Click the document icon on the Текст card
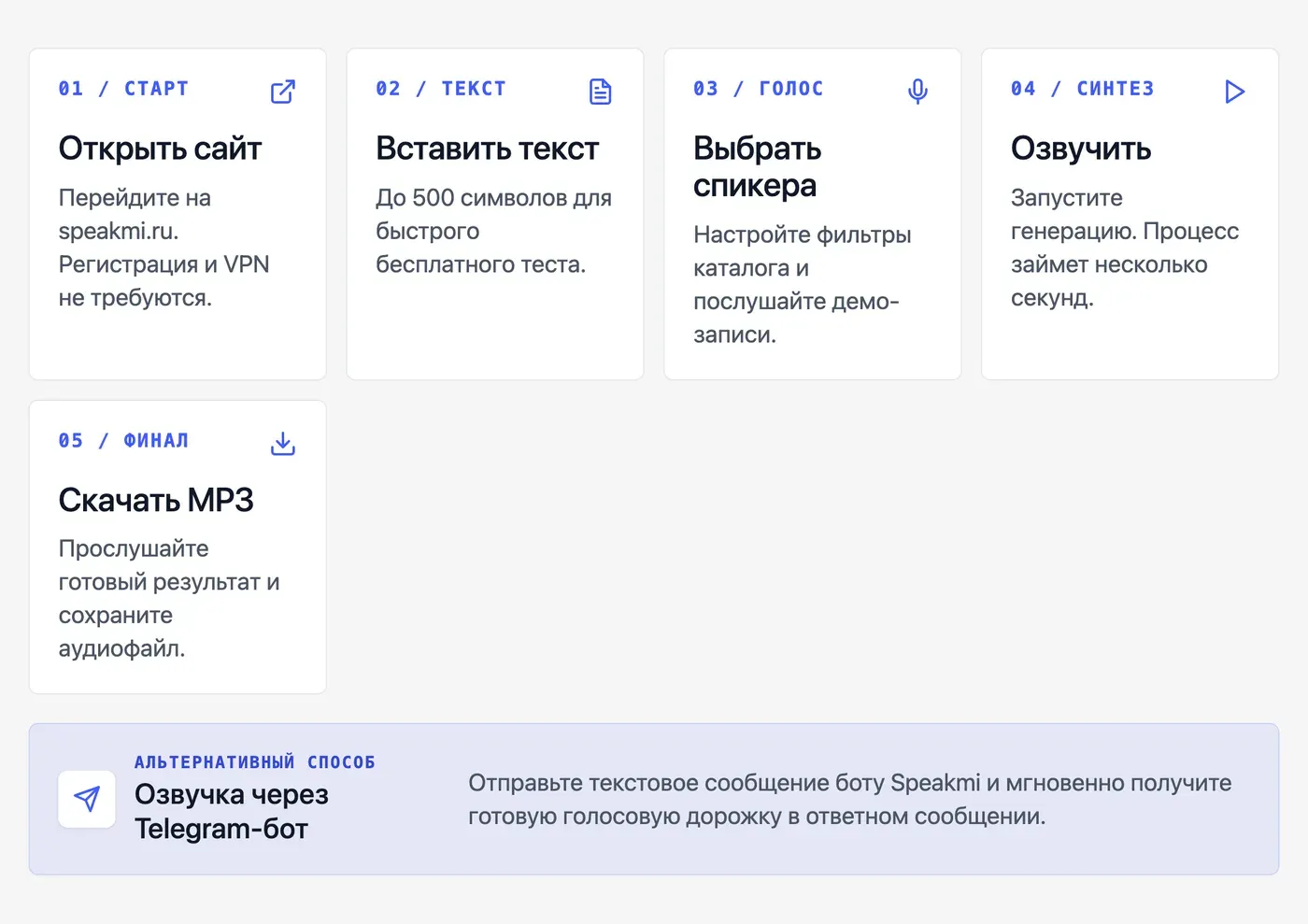 pyautogui.click(x=601, y=92)
